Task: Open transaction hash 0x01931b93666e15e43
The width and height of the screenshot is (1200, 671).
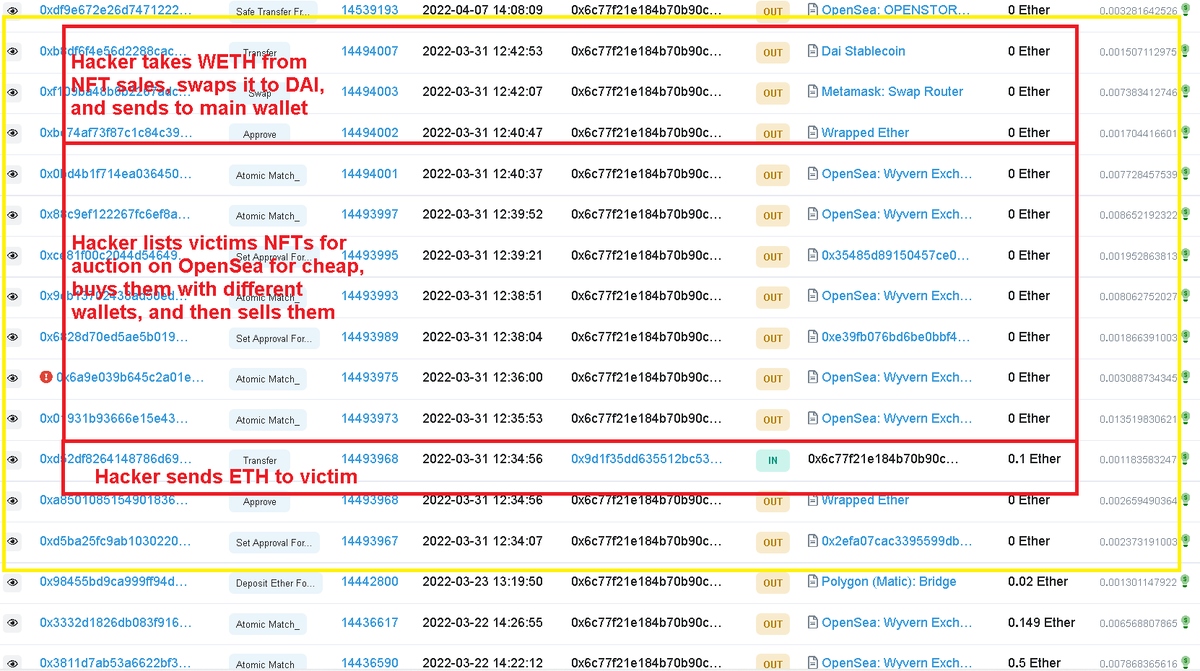Action: [114, 419]
